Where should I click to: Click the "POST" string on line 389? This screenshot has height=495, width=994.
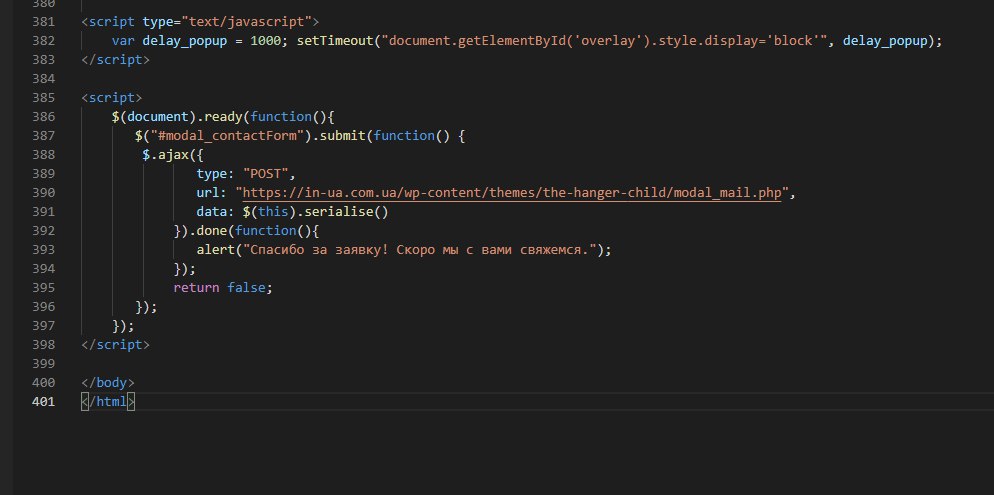(x=266, y=174)
